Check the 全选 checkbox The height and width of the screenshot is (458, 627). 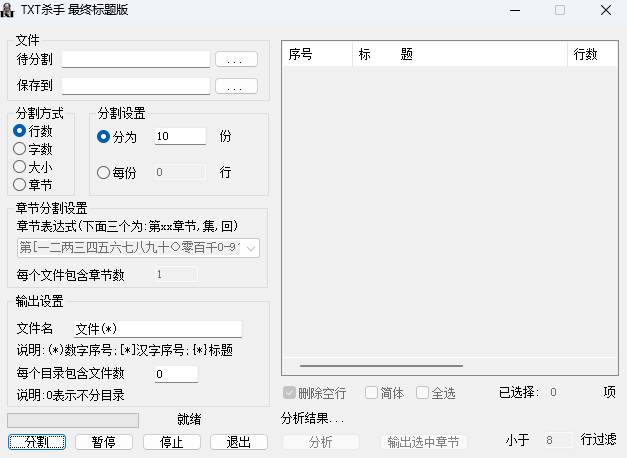point(423,393)
